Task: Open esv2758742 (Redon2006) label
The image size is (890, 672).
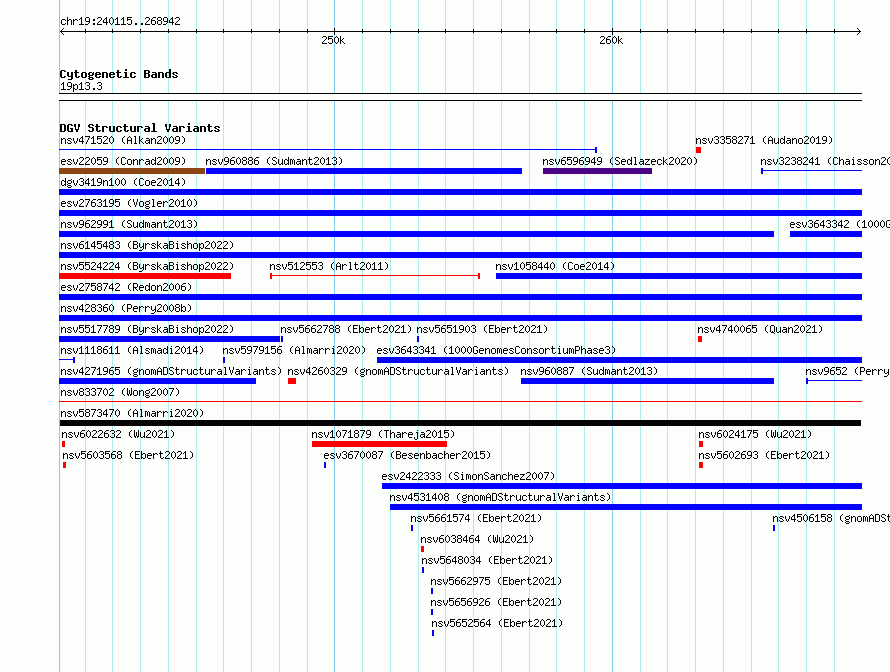Action: pos(126,287)
